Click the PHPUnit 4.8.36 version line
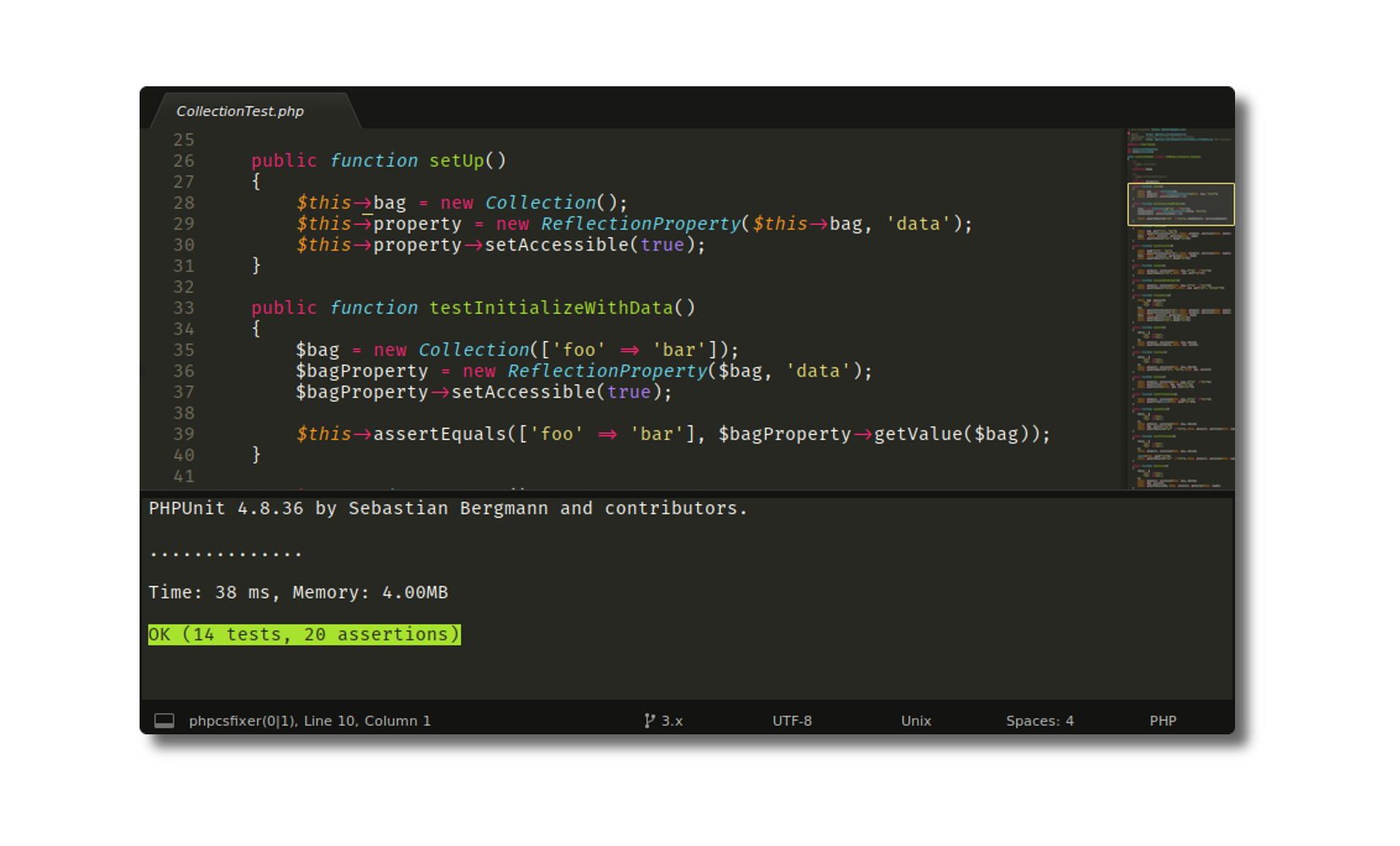 click(x=448, y=508)
